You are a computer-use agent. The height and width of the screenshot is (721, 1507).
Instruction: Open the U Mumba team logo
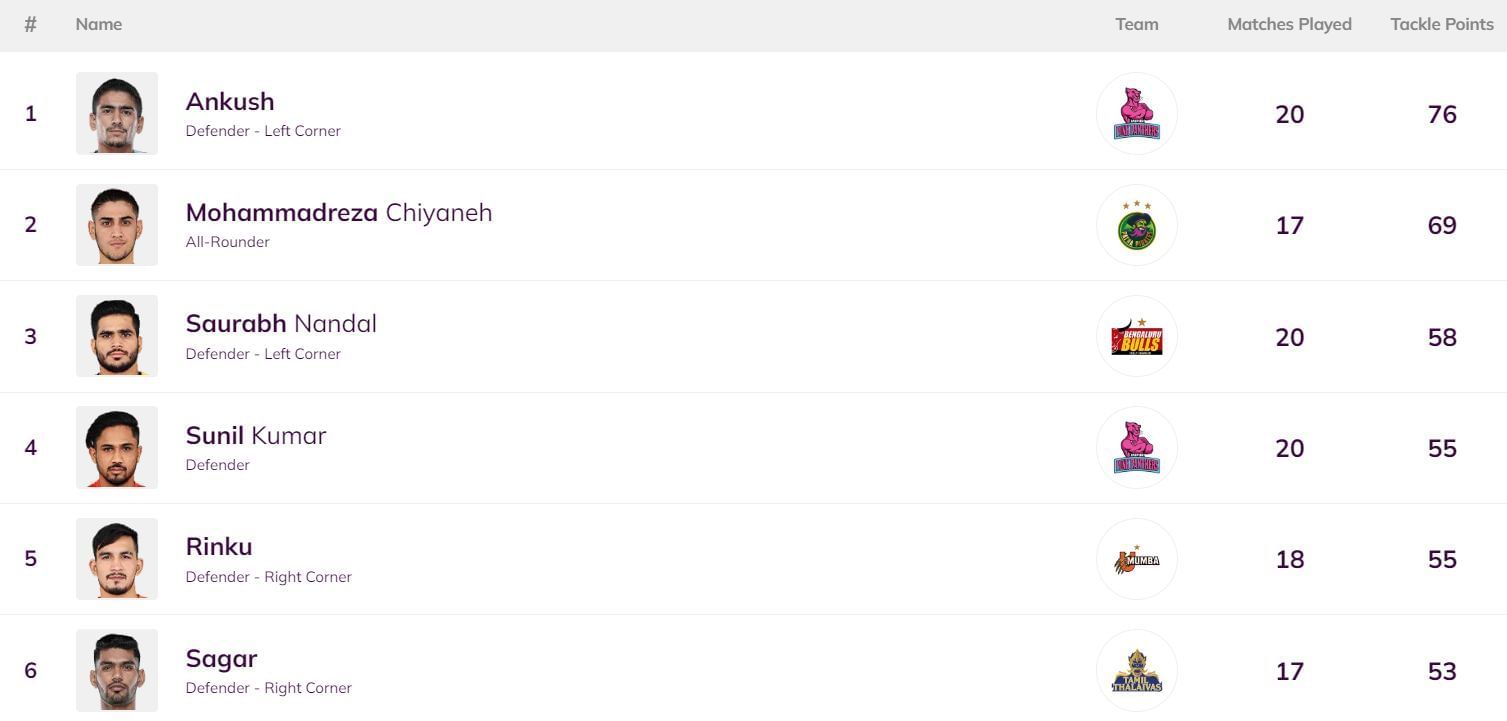(1136, 559)
